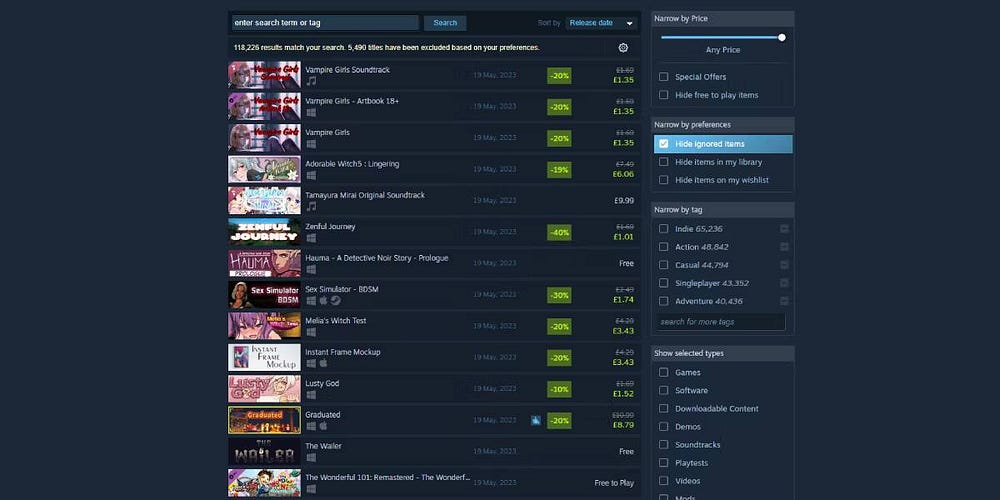The image size is (1000, 500).
Task: Exclude the Casual tag using its icon
Action: click(x=784, y=265)
